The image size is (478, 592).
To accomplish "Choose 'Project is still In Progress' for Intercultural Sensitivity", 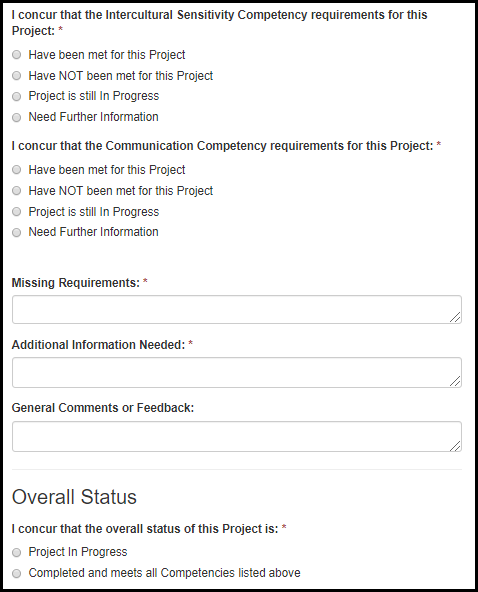I will [16, 96].
